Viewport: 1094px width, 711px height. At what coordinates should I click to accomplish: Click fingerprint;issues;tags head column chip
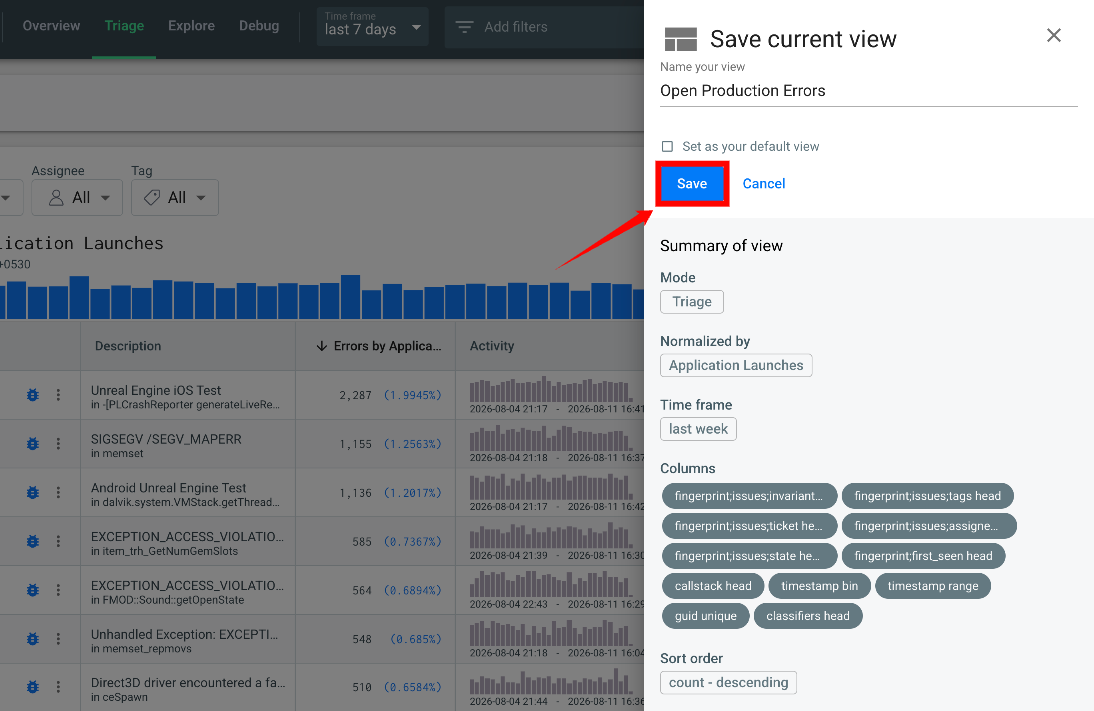(927, 496)
